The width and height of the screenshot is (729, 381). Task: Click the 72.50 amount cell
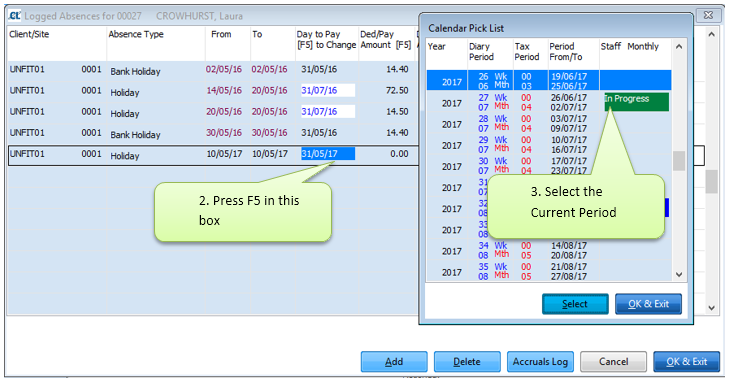pos(397,90)
